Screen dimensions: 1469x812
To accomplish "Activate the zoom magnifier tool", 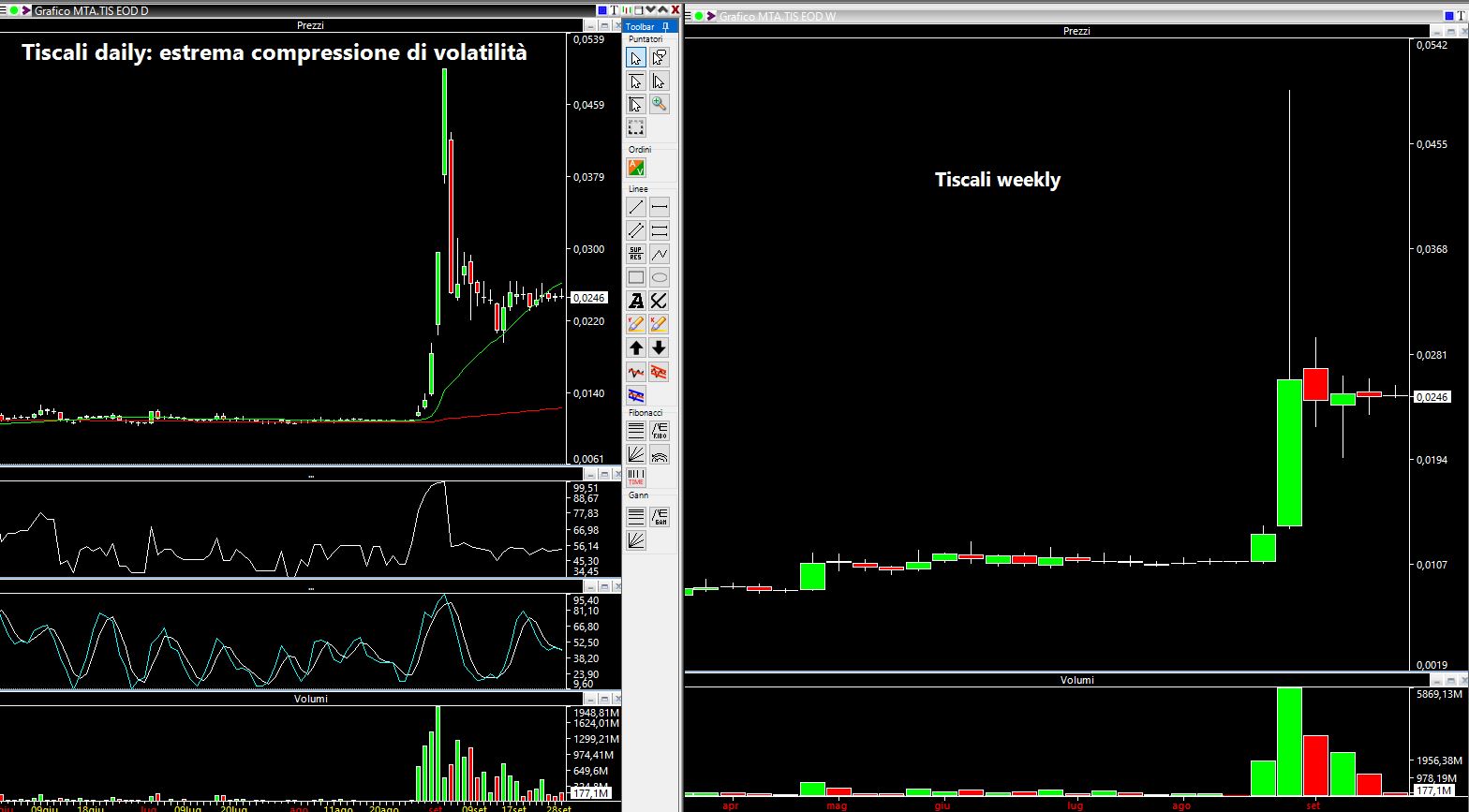I will [x=660, y=105].
